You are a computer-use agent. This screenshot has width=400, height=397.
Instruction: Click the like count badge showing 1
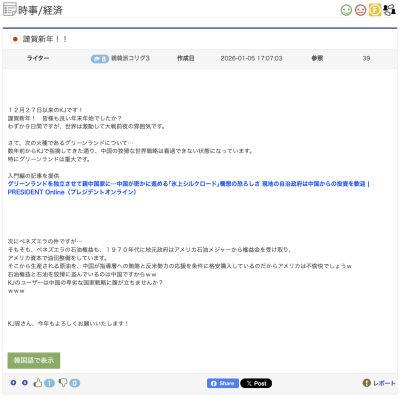coord(49,383)
